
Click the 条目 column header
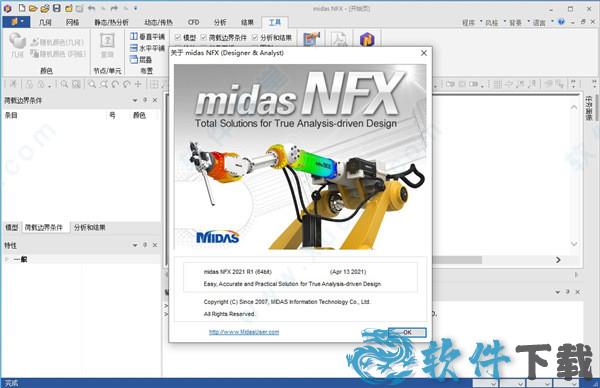click(11, 115)
